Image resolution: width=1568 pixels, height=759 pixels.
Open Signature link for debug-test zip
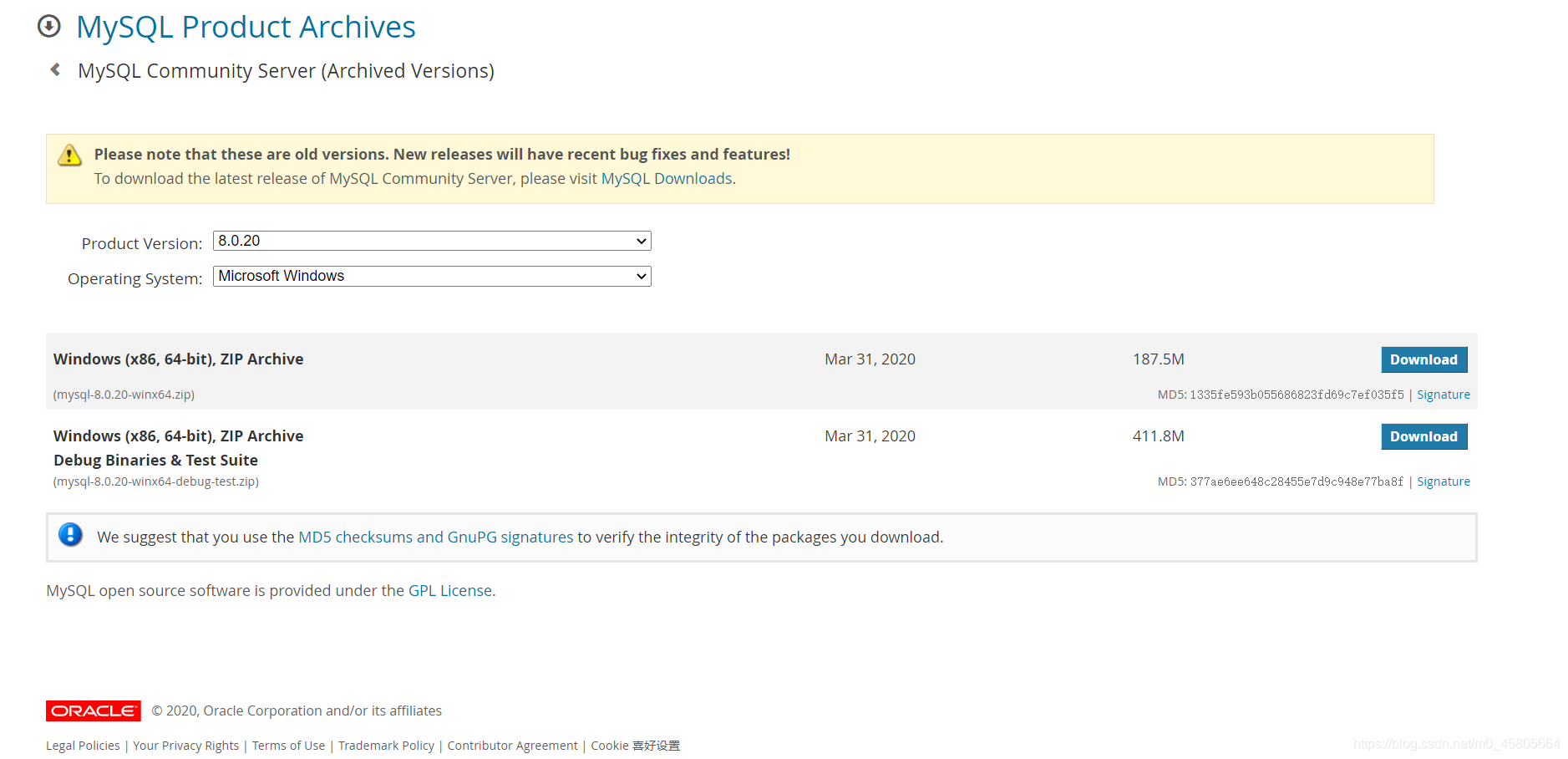point(1444,481)
